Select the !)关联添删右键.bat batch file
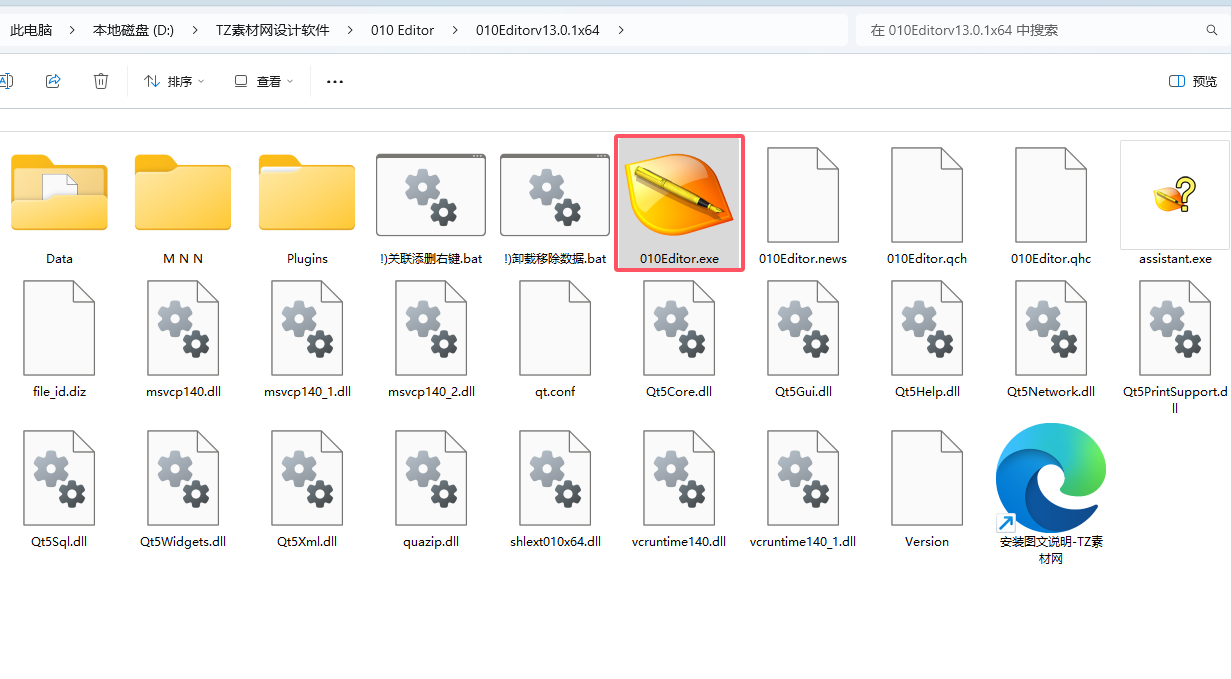 tap(431, 194)
